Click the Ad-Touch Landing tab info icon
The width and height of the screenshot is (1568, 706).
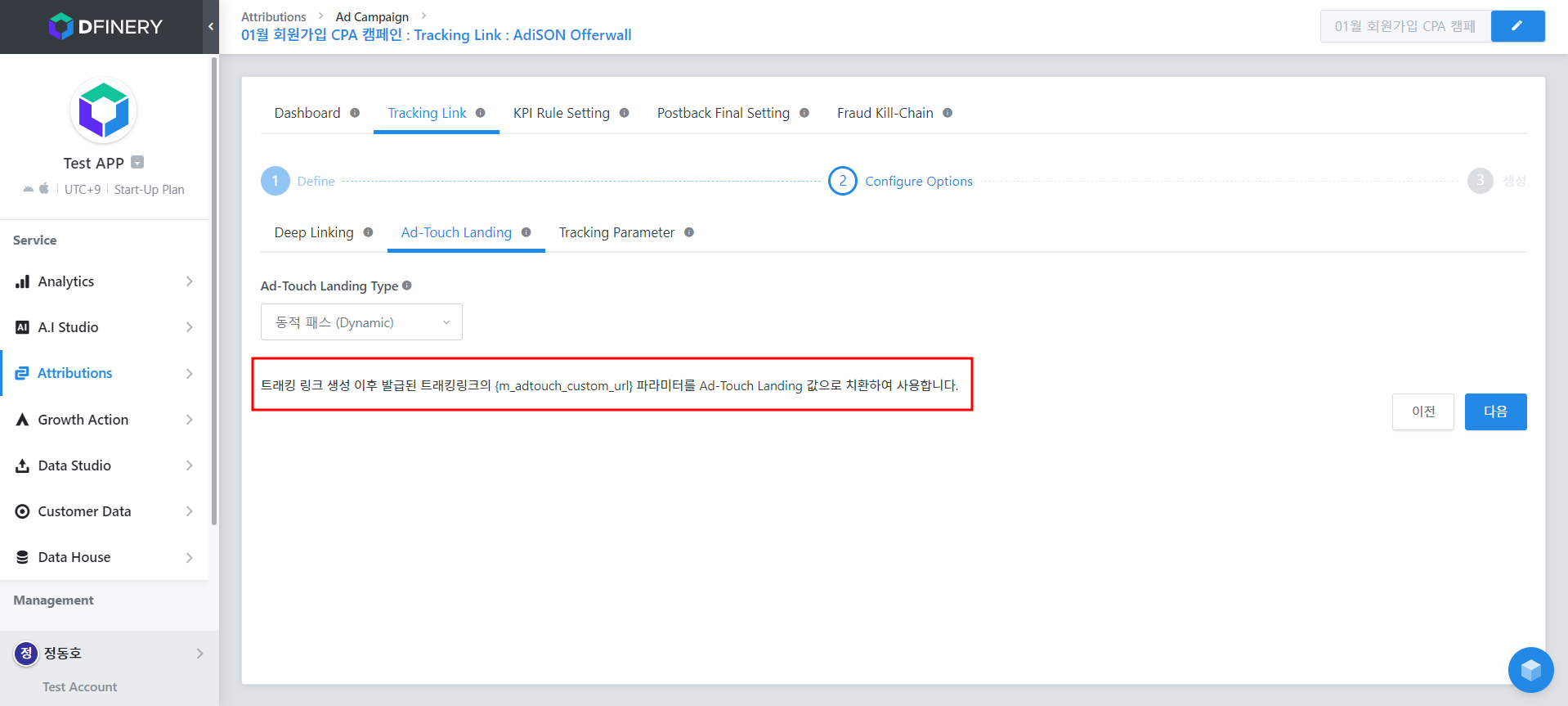tap(526, 232)
